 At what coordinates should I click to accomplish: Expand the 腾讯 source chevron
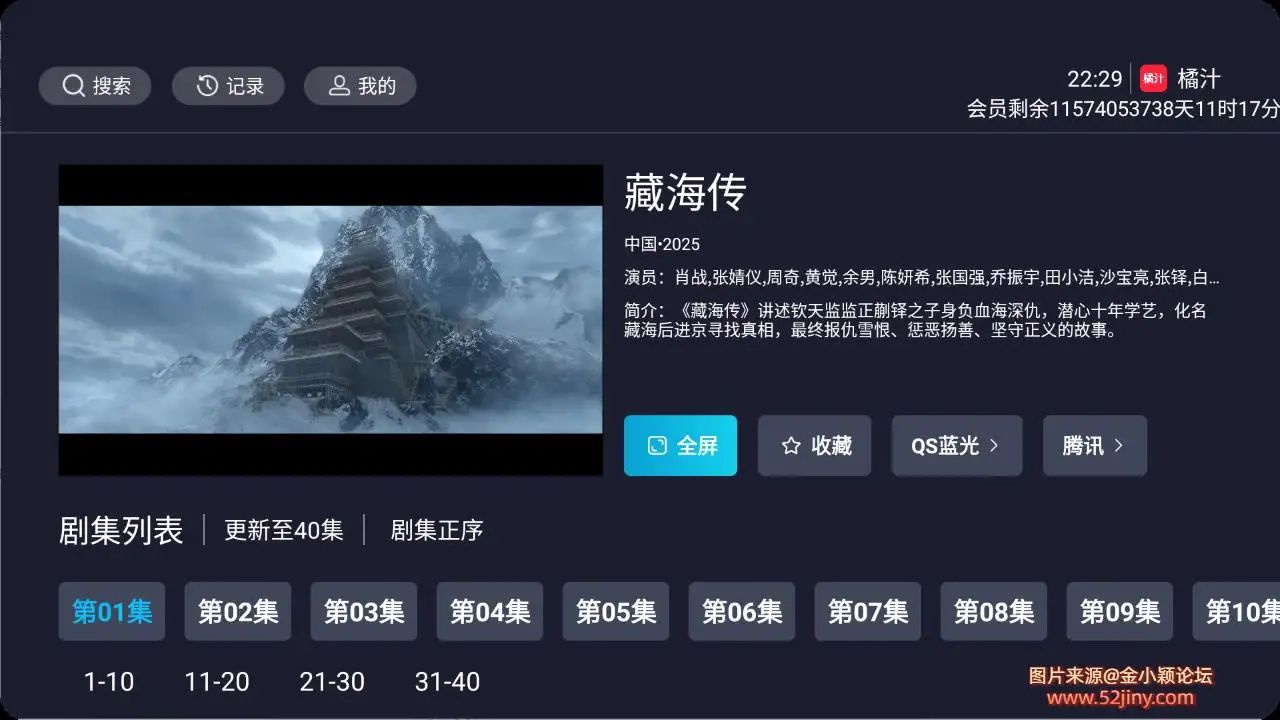(1118, 446)
